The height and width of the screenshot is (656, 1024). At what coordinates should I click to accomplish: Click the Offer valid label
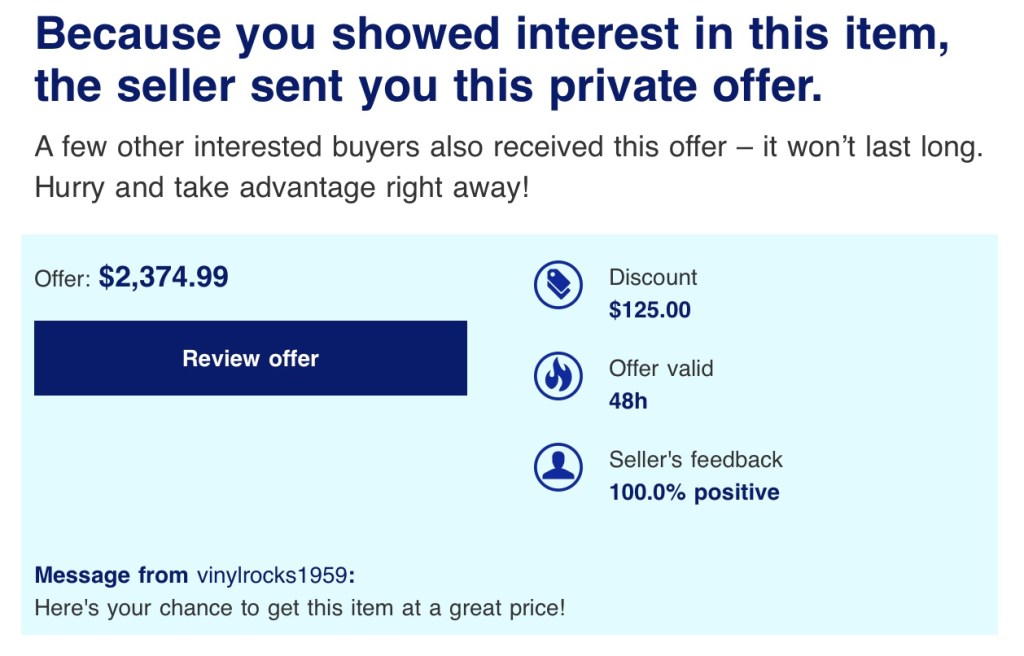click(661, 368)
